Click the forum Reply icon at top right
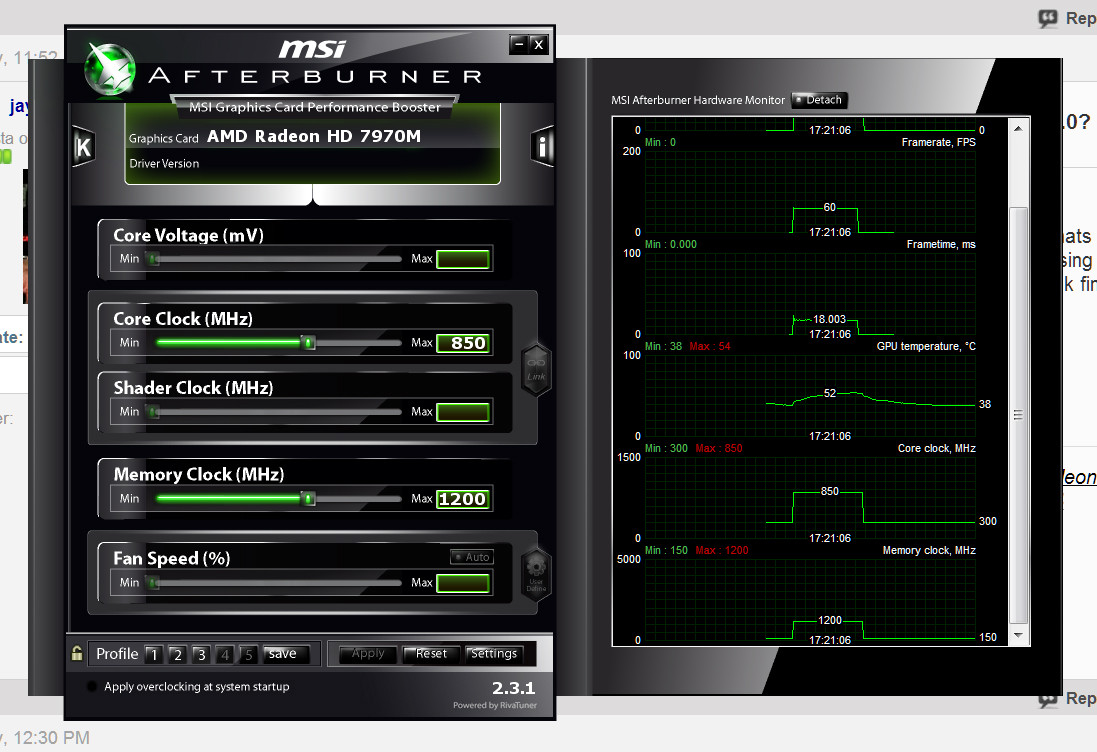1097x752 pixels. [x=1048, y=19]
